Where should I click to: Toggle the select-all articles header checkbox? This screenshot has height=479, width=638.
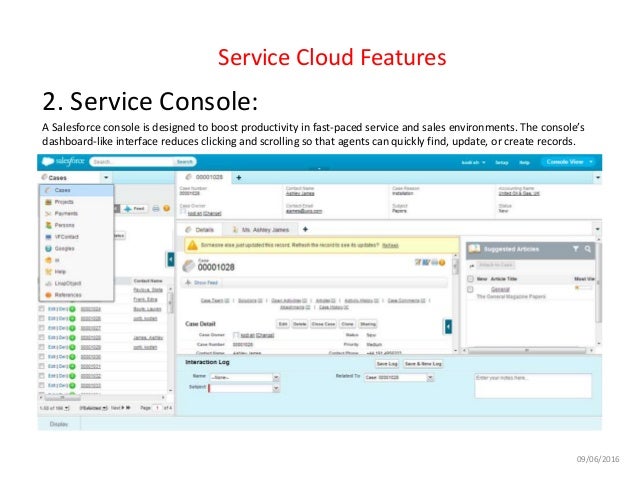pyautogui.click(x=470, y=279)
